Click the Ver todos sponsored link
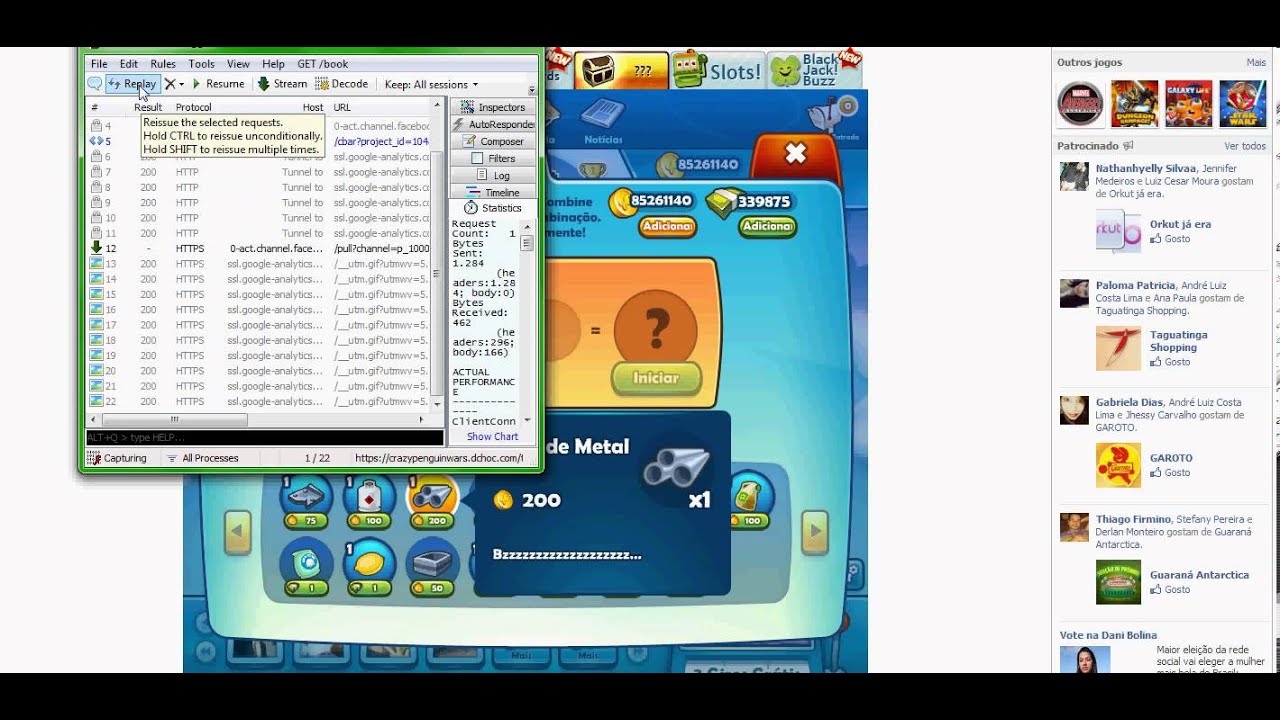The image size is (1280, 720). point(1245,146)
